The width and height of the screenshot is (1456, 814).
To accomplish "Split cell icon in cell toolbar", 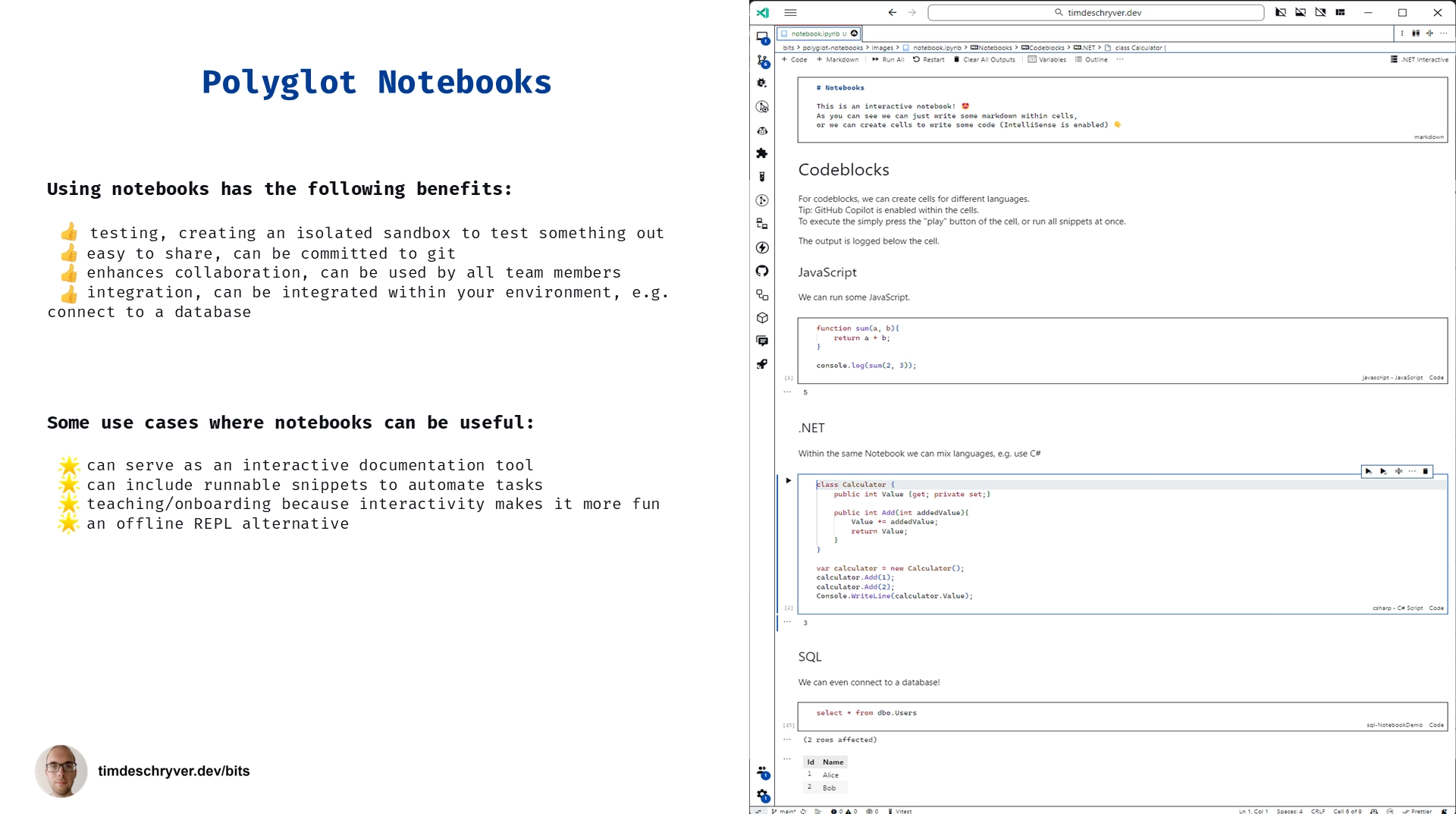I will (x=1398, y=471).
